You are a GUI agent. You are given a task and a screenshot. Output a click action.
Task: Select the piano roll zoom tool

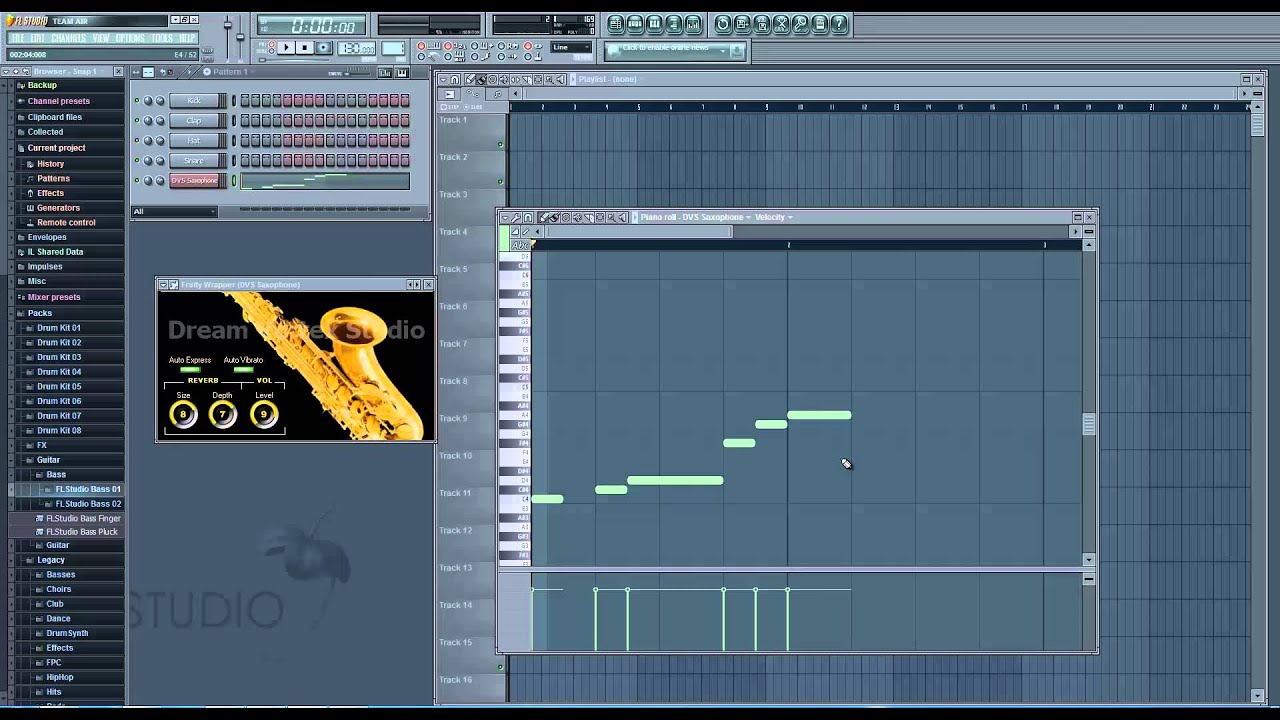[x=611, y=217]
